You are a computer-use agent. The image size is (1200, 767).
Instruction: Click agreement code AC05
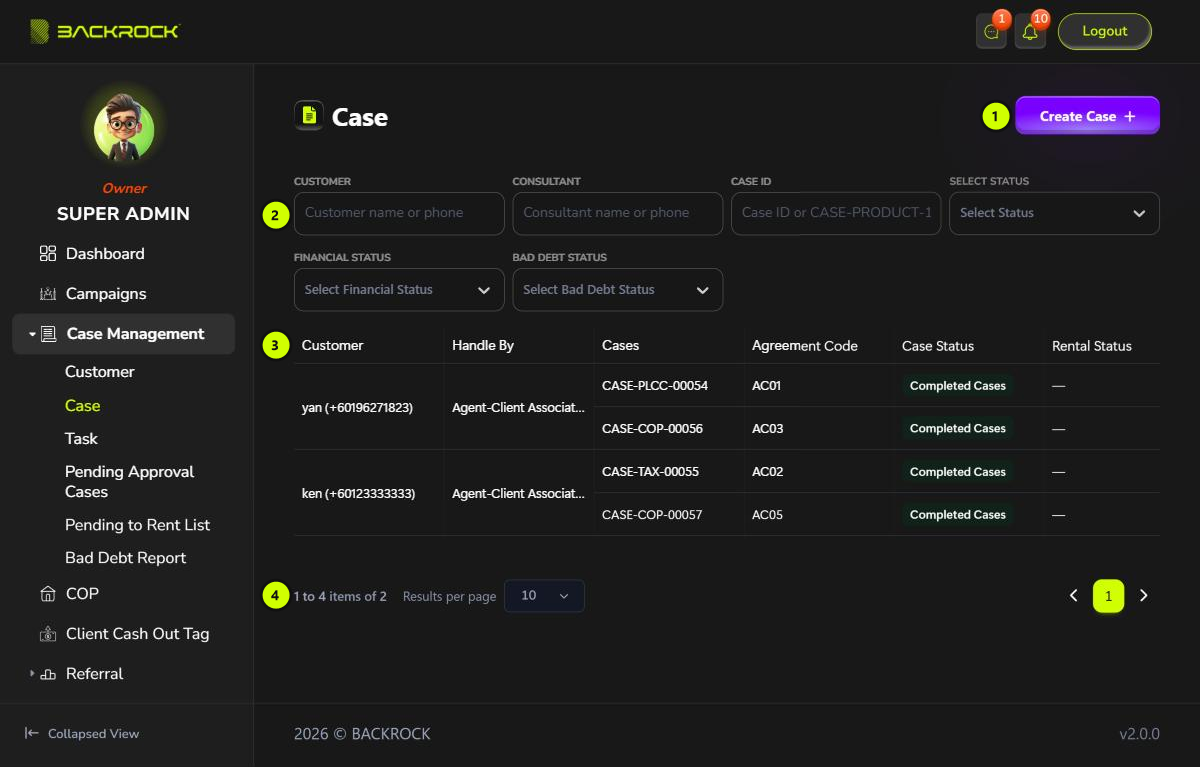point(768,515)
